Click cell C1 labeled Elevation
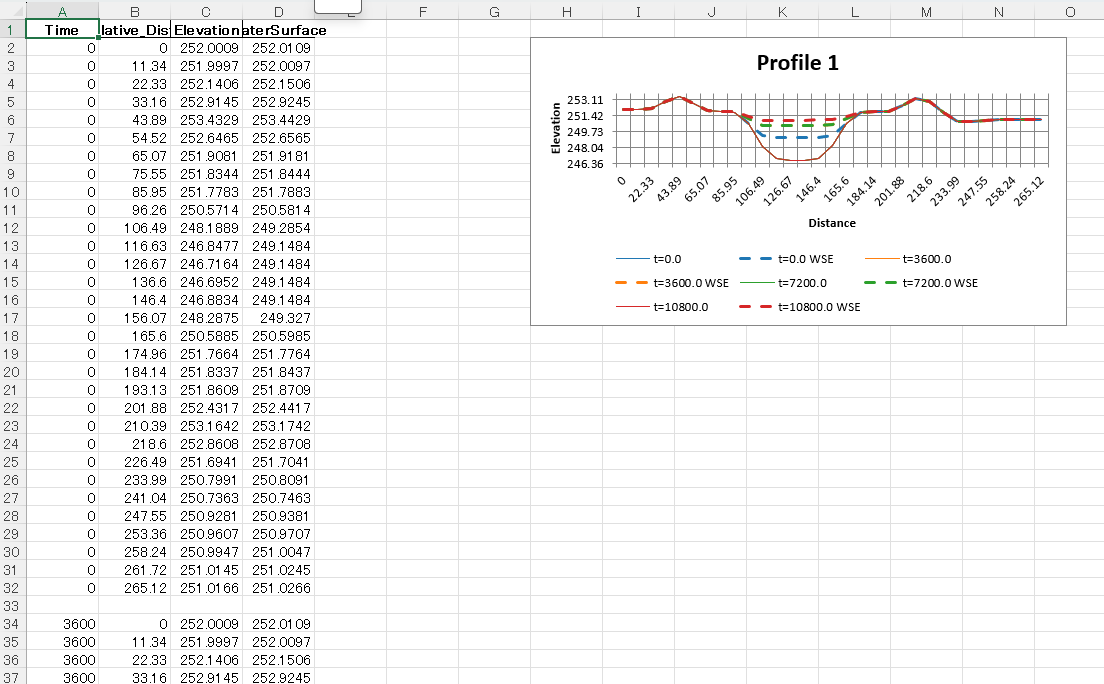1104x684 pixels. [x=207, y=30]
